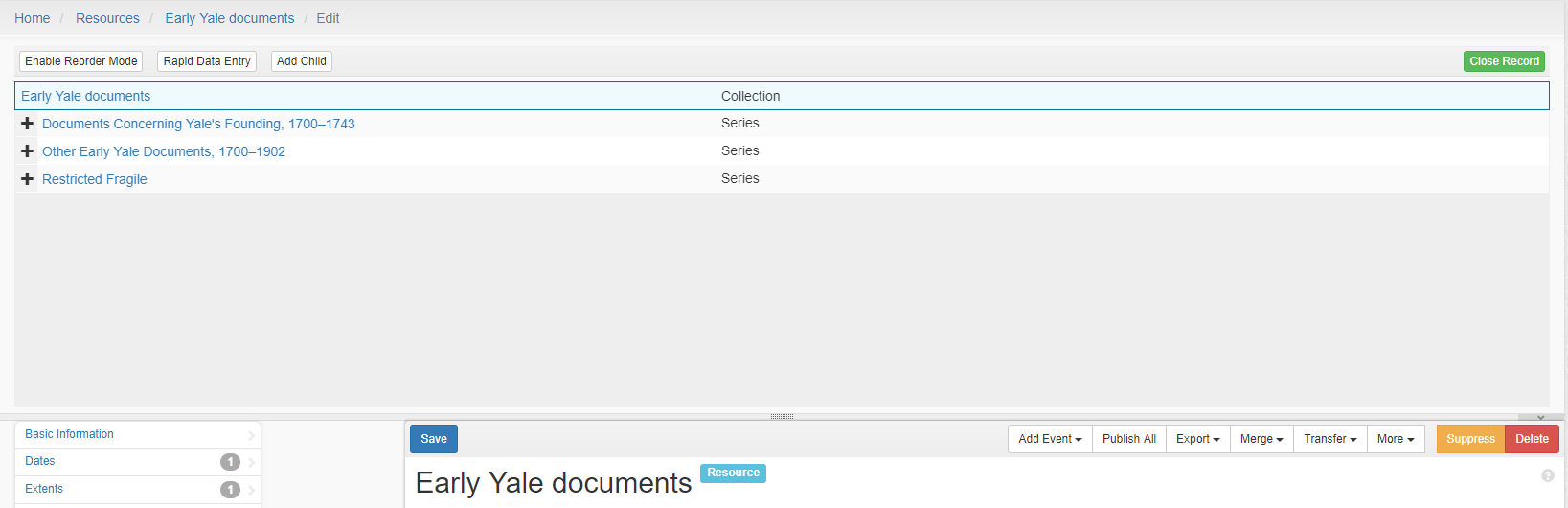Click the Basic Information chevron arrow
This screenshot has width=1568, height=508.
pyautogui.click(x=251, y=435)
